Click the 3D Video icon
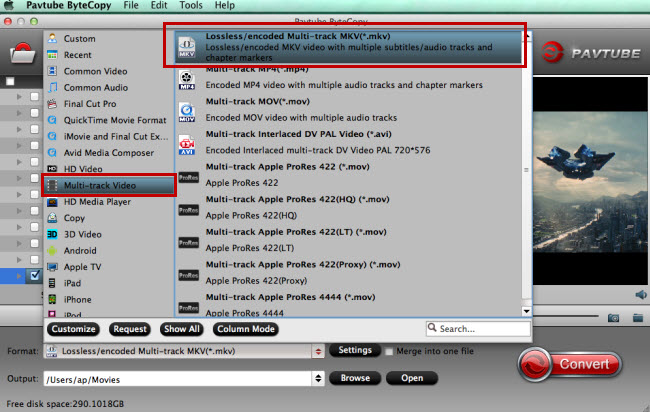 52,234
